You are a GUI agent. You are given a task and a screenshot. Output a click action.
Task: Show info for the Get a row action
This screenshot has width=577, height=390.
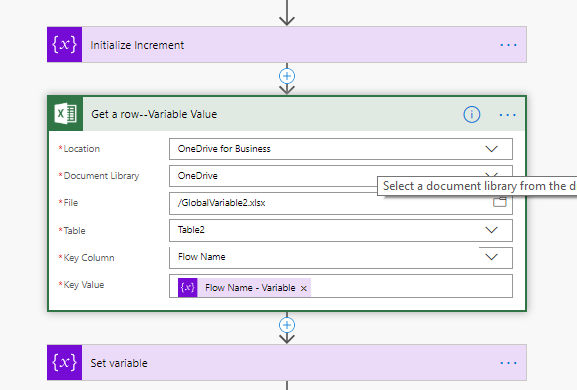pos(471,114)
